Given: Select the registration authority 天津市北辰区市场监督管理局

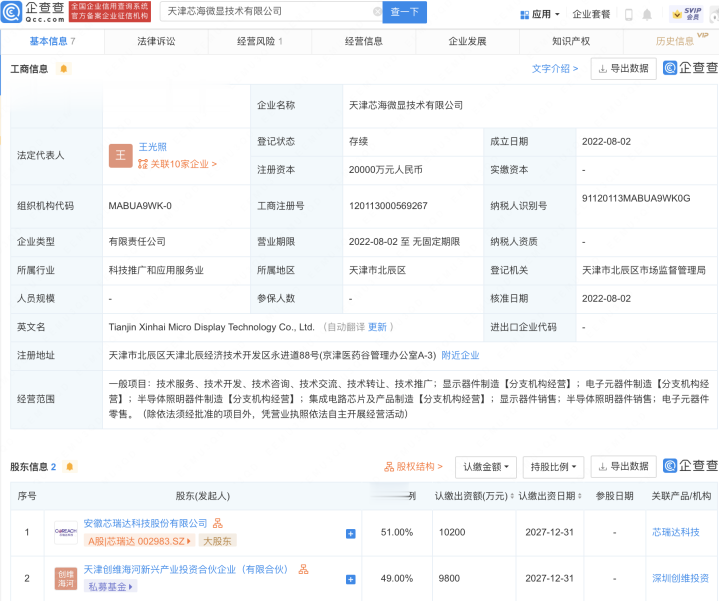Looking at the screenshot, I should [x=644, y=270].
